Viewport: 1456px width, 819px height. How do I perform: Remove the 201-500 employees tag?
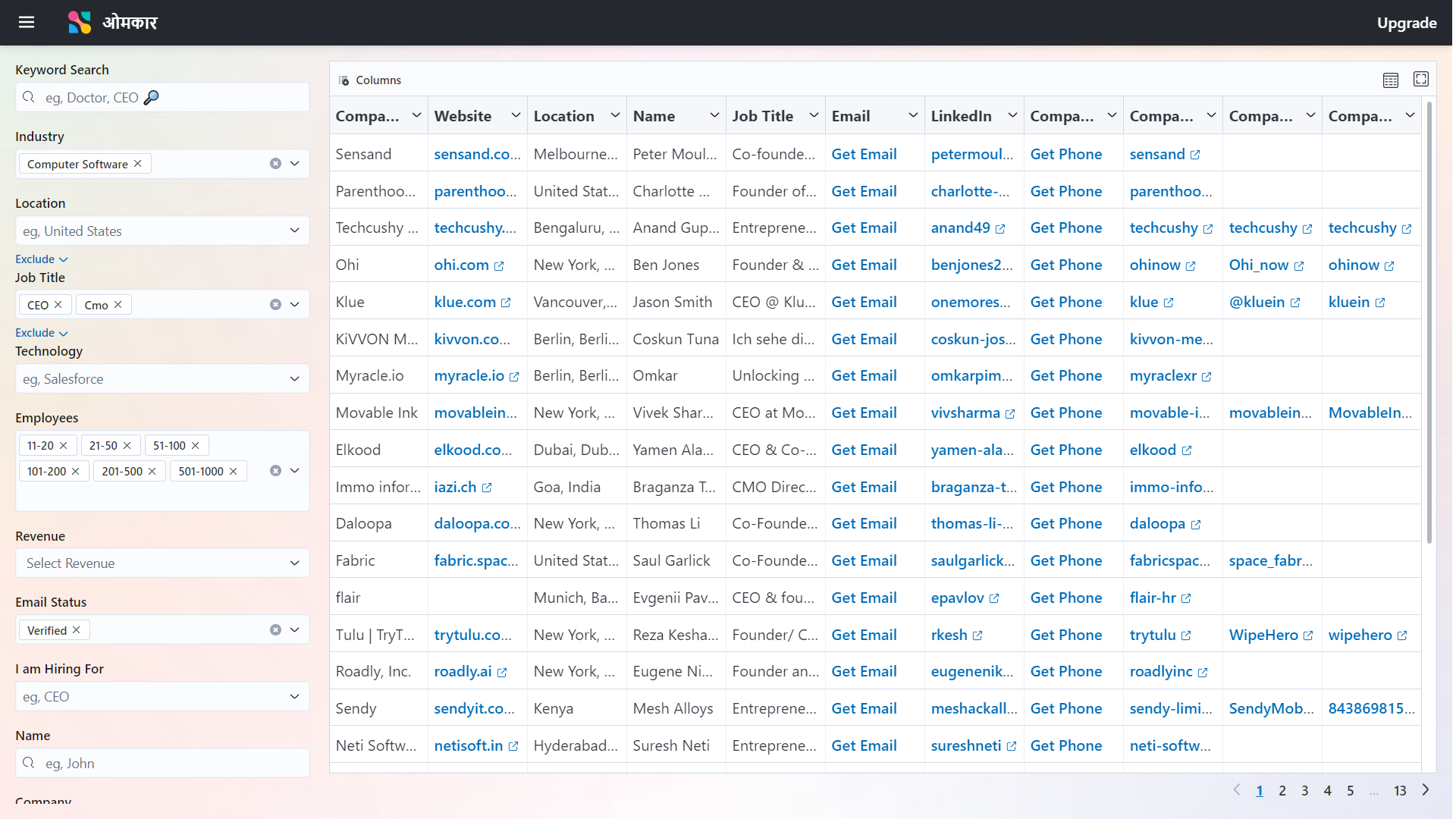(x=152, y=471)
